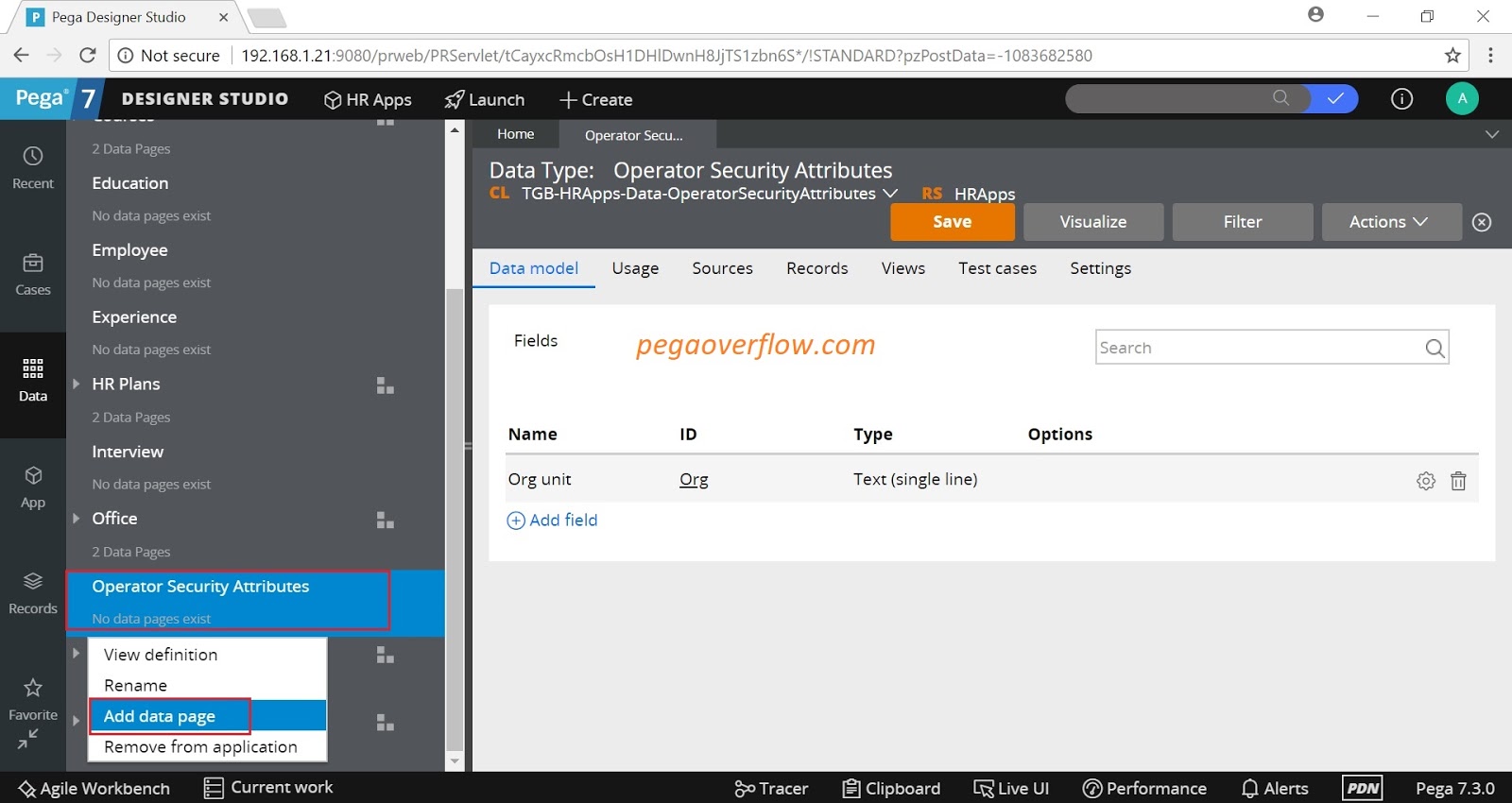Open the Records explorer icon
1512x803 pixels.
[x=33, y=581]
